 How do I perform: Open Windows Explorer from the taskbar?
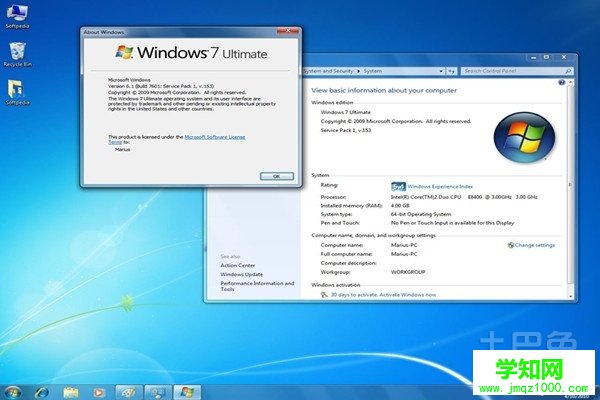[71, 392]
